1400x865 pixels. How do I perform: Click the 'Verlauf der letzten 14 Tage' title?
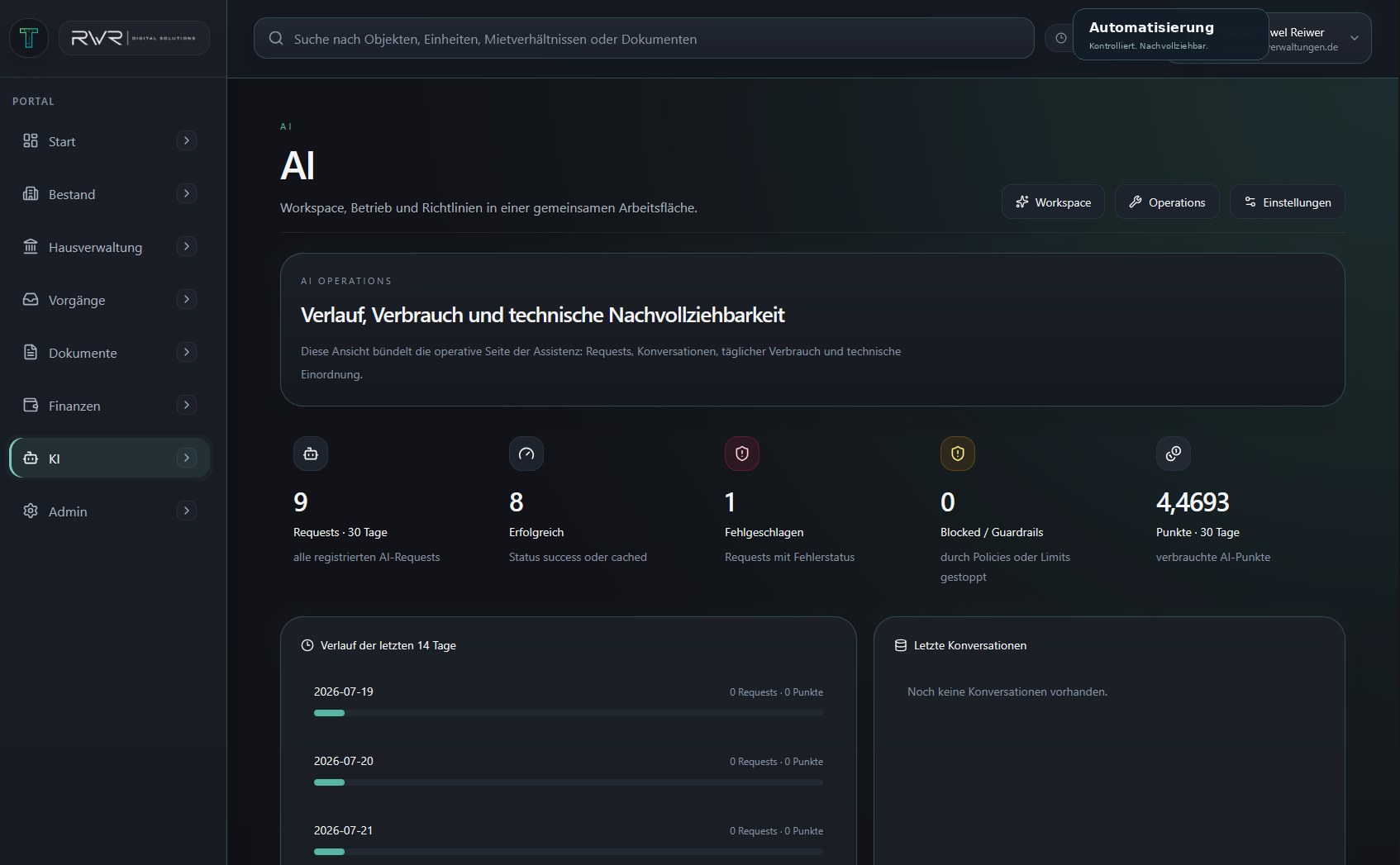pyautogui.click(x=388, y=645)
